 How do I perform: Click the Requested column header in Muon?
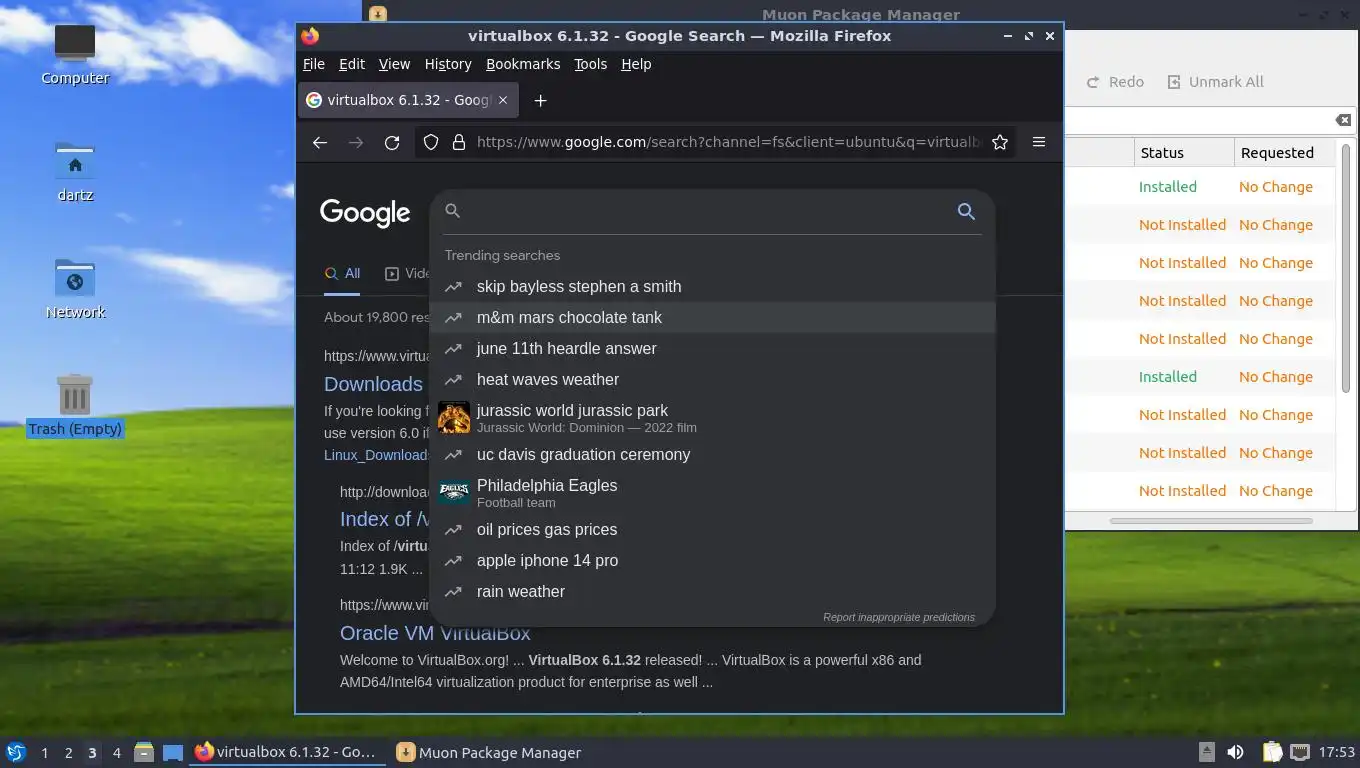1284,153
